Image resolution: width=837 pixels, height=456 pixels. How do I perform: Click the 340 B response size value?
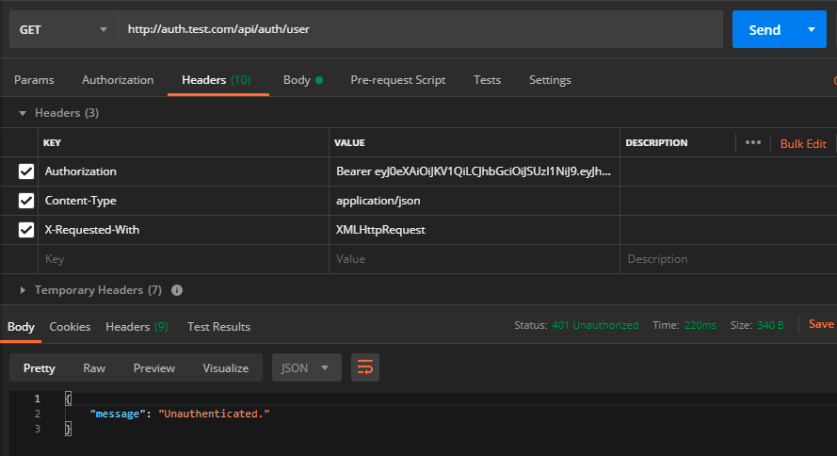tap(770, 325)
